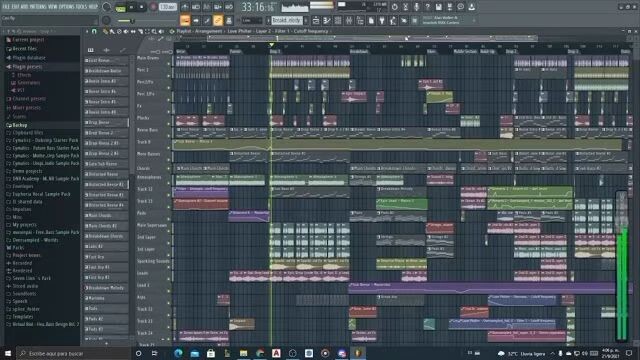Toggle the metronome button
This screenshot has width=640, height=360.
185,7
